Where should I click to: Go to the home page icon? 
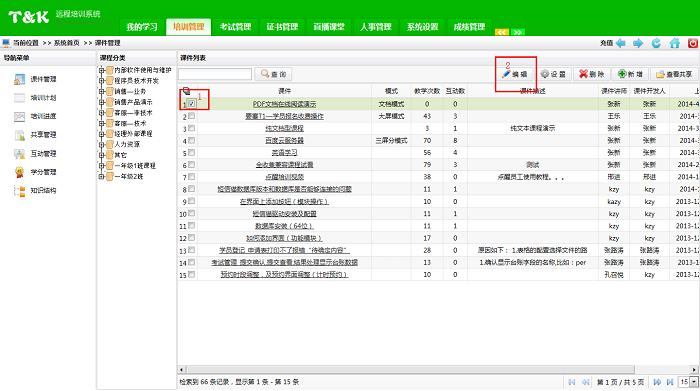pyautogui.click(x=675, y=43)
